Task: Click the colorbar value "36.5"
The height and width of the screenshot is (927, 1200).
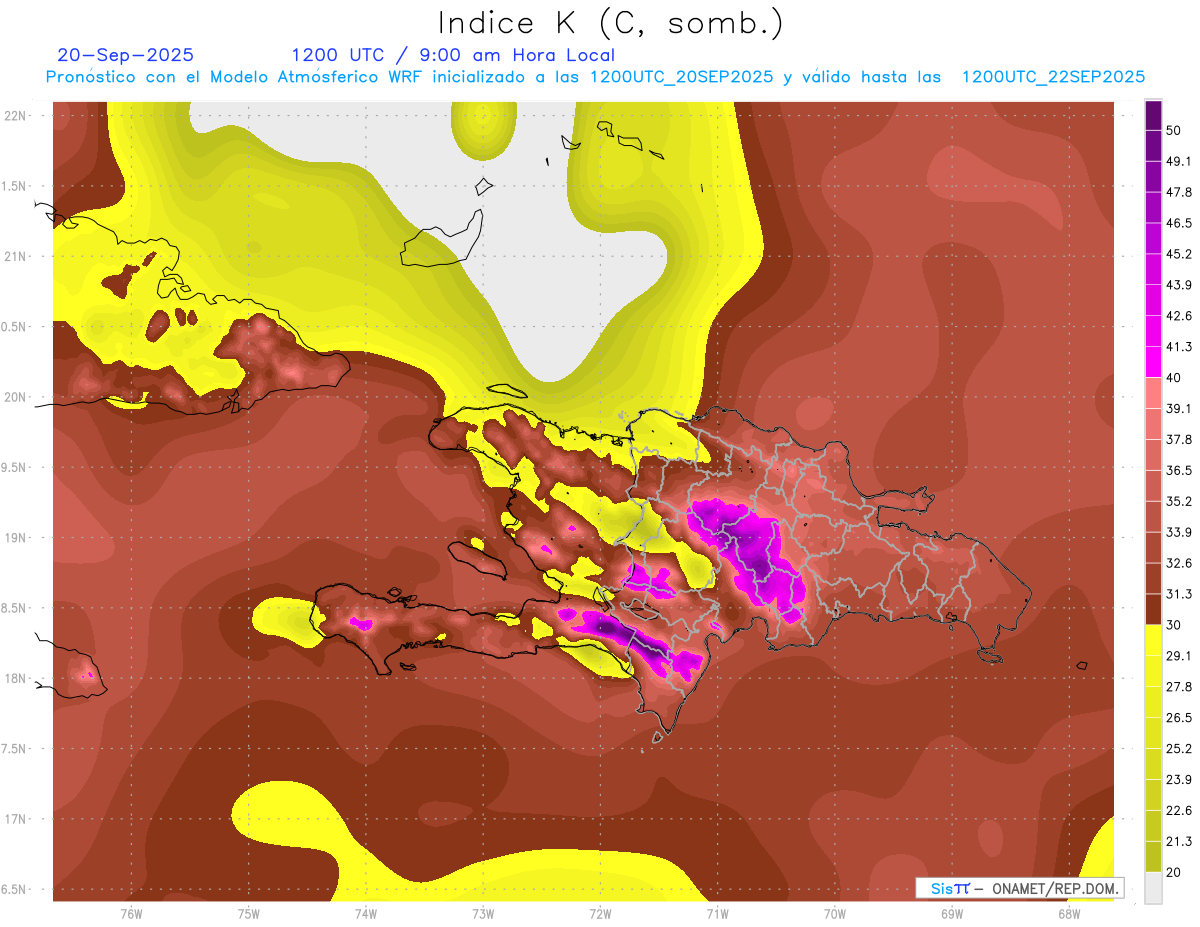Action: point(1180,471)
